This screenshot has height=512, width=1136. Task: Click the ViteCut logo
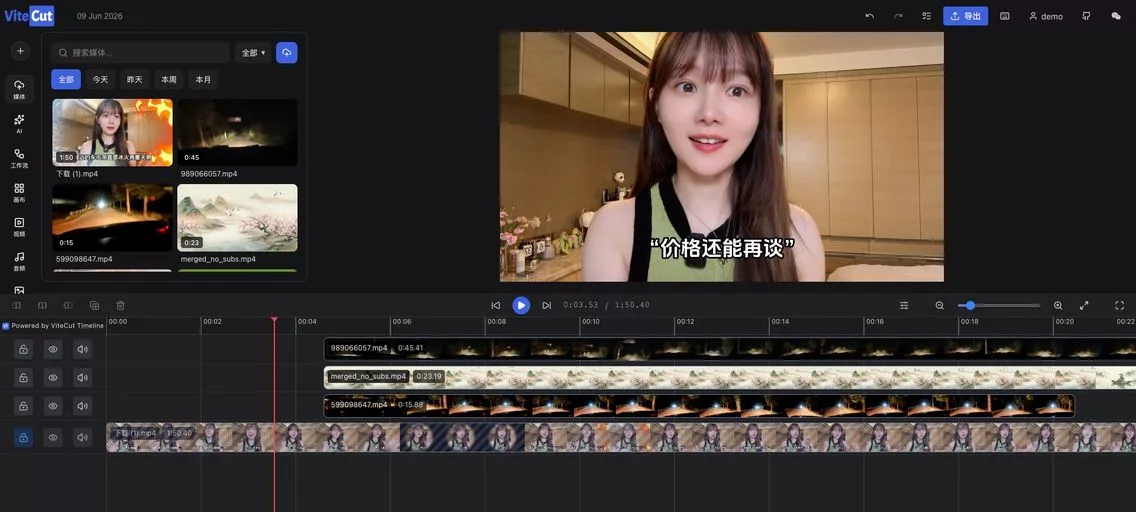[29, 16]
